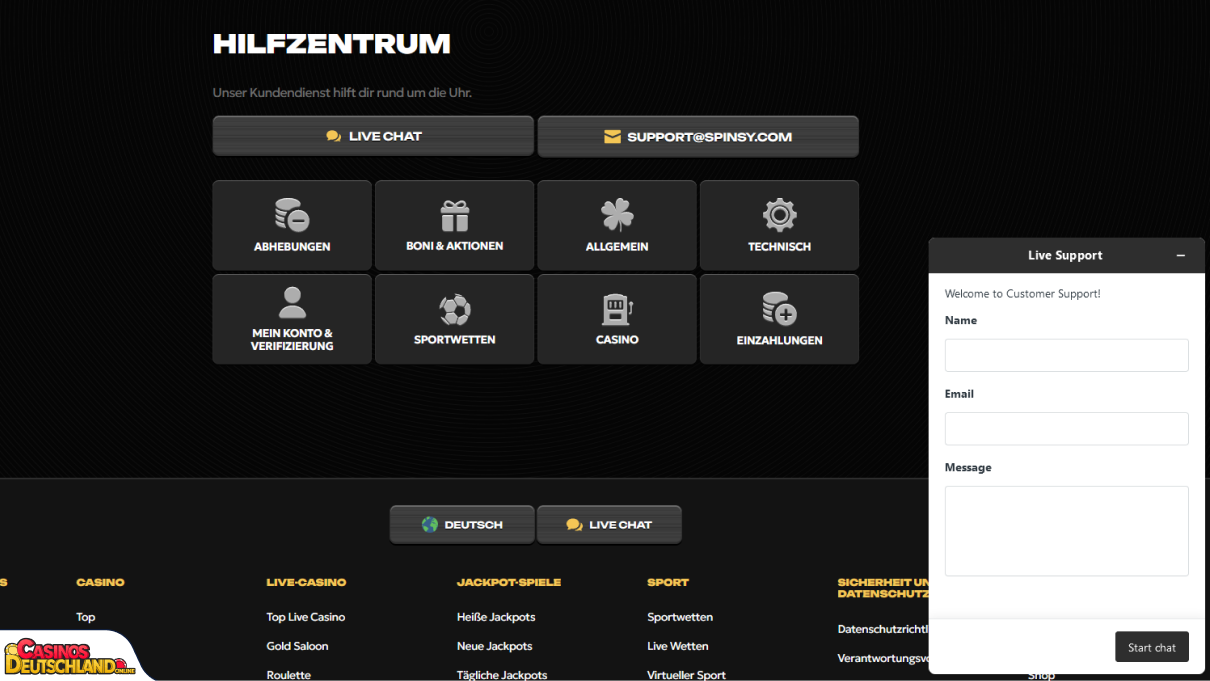This screenshot has width=1210, height=681.
Task: Go to the Gold Saloon link
Action: click(297, 646)
